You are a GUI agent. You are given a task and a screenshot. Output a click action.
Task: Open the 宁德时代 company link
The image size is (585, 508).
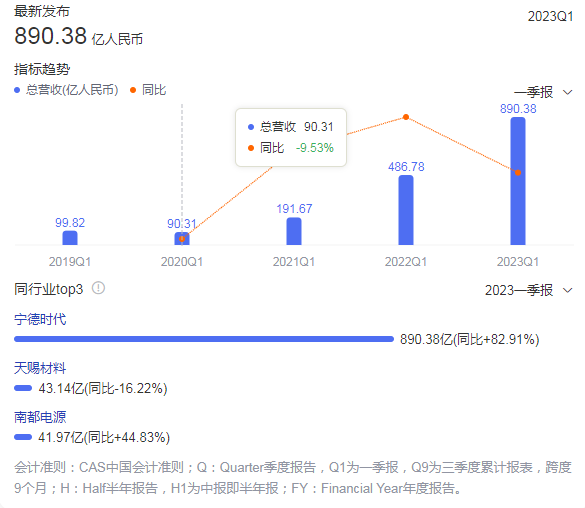[40, 320]
